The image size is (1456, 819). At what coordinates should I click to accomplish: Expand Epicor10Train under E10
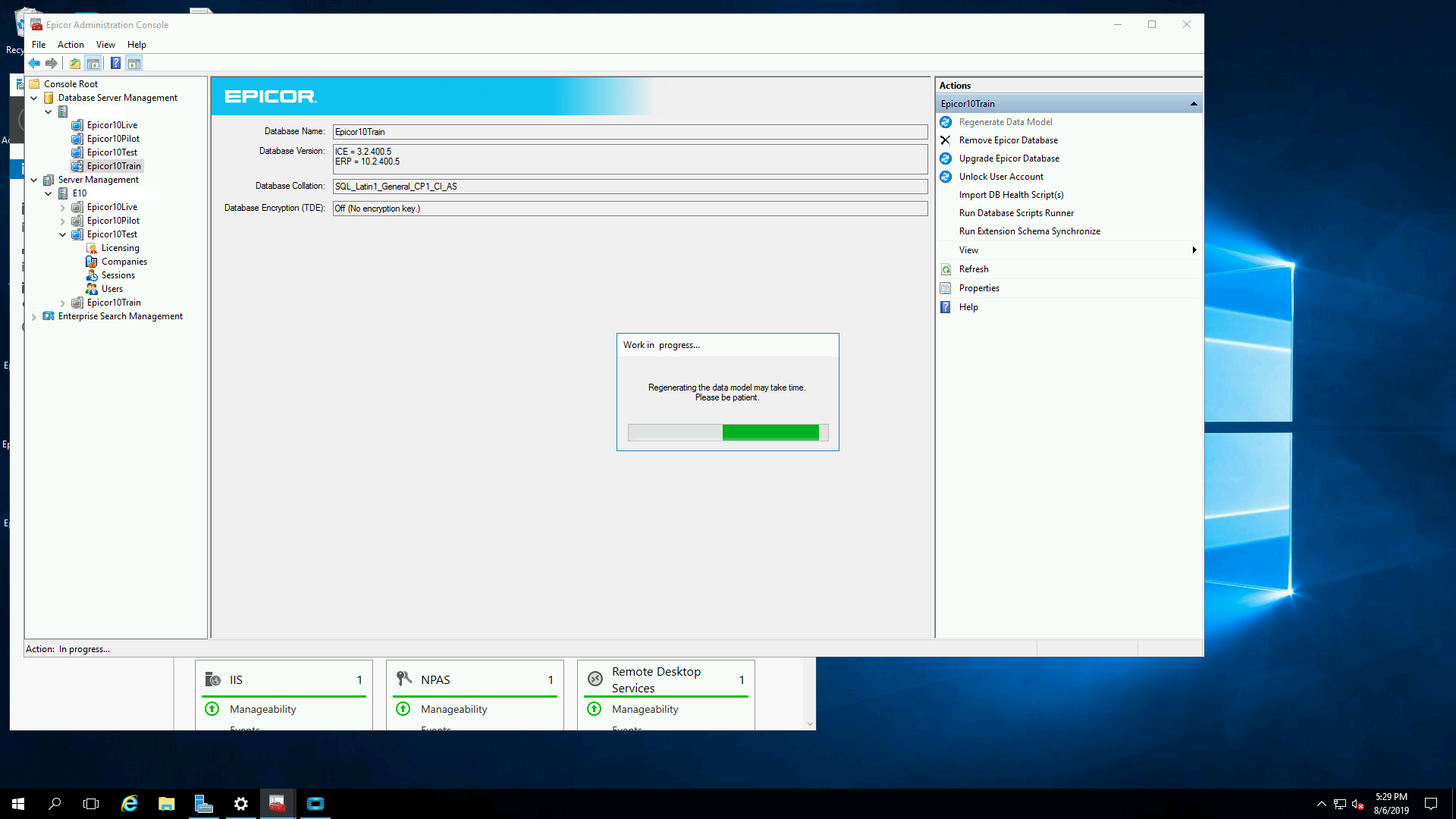[63, 303]
